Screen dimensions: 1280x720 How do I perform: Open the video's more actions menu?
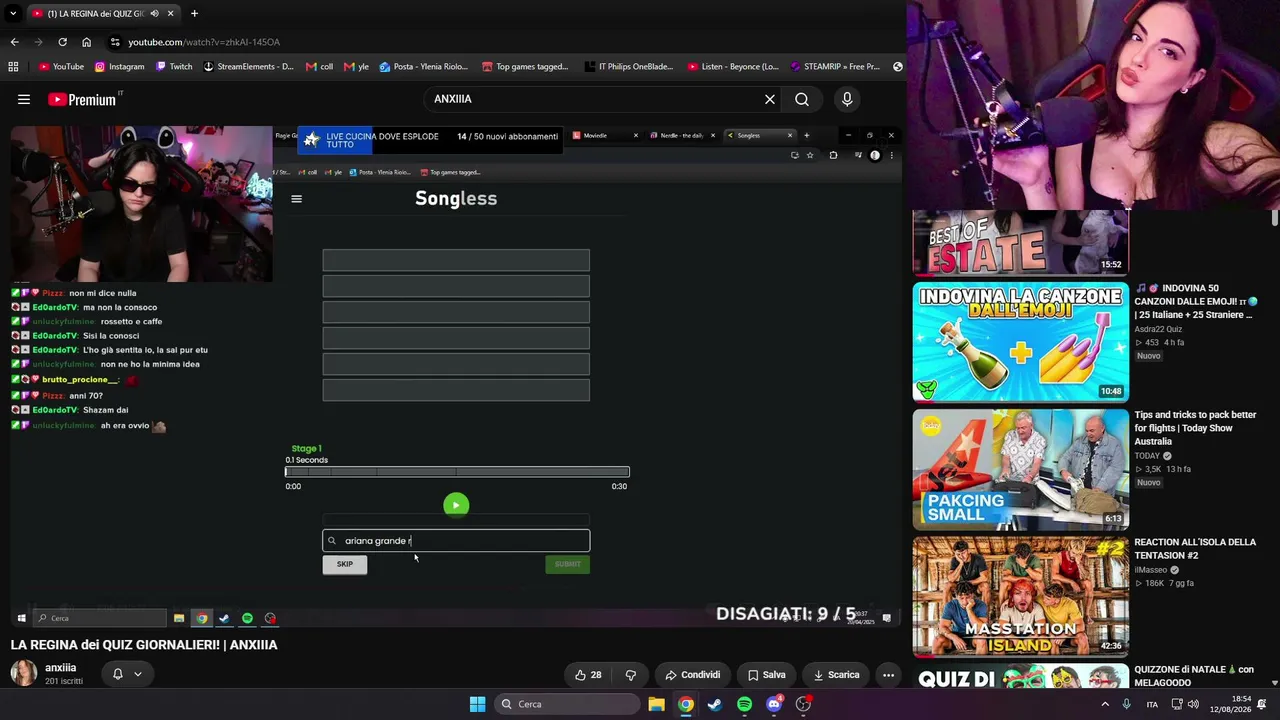pyautogui.click(x=888, y=675)
